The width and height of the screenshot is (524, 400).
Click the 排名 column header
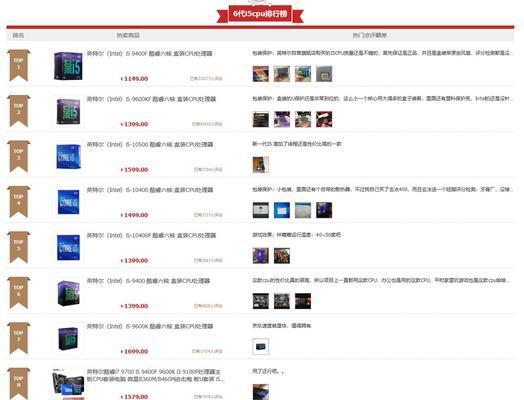[18, 35]
